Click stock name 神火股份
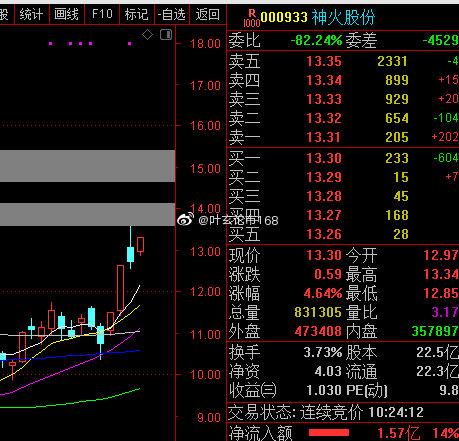The image size is (459, 441). tap(344, 17)
